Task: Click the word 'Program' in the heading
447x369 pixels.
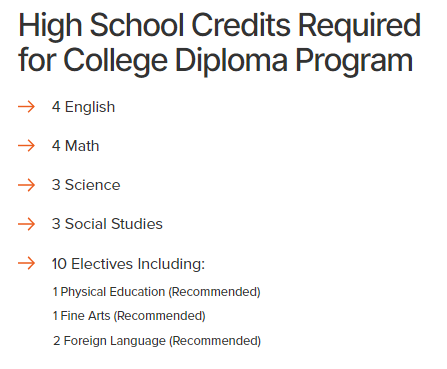Action: click(x=354, y=61)
